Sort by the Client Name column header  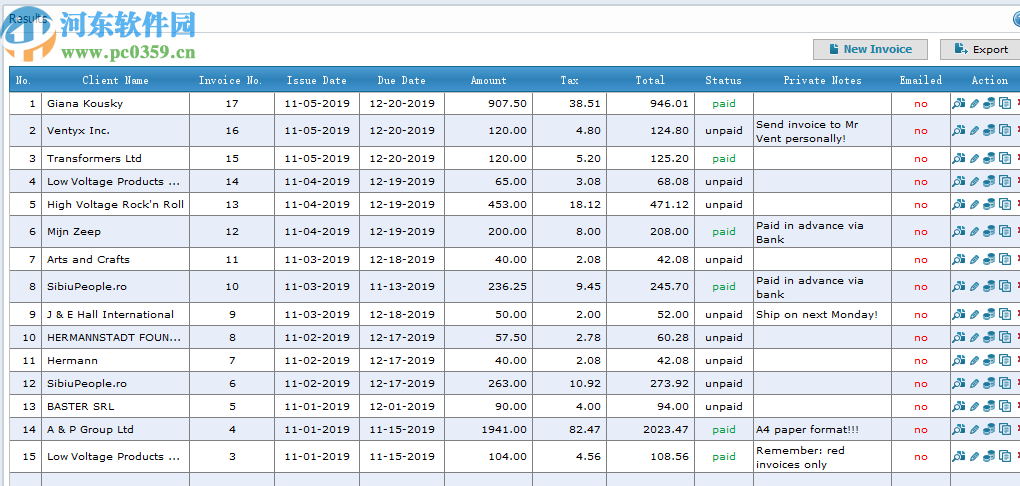pyautogui.click(x=115, y=80)
